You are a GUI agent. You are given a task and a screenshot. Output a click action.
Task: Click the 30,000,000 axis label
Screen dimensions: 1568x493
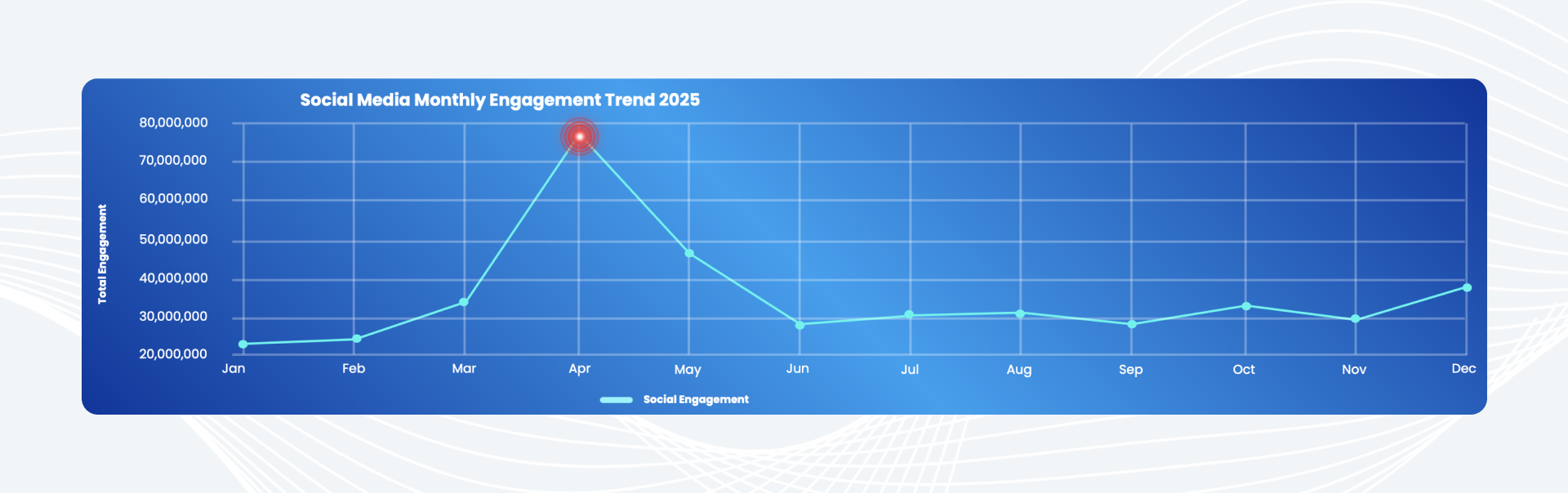[173, 316]
